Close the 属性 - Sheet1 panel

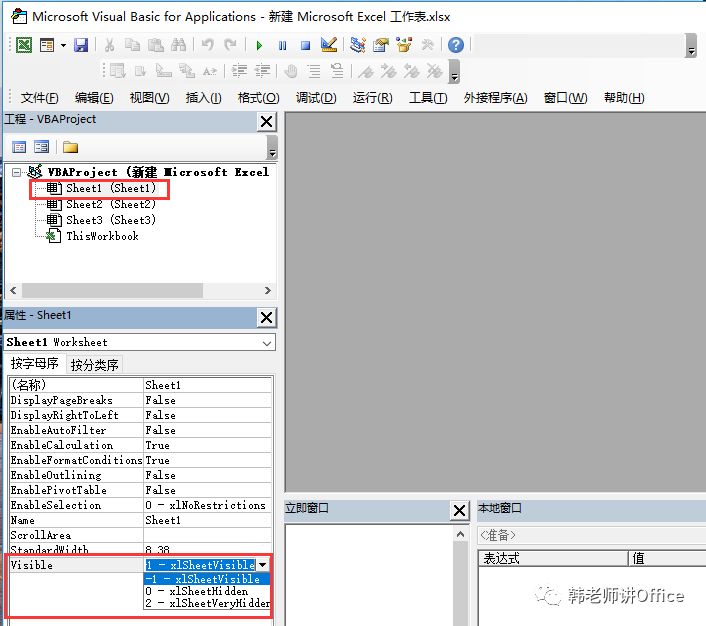[266, 317]
